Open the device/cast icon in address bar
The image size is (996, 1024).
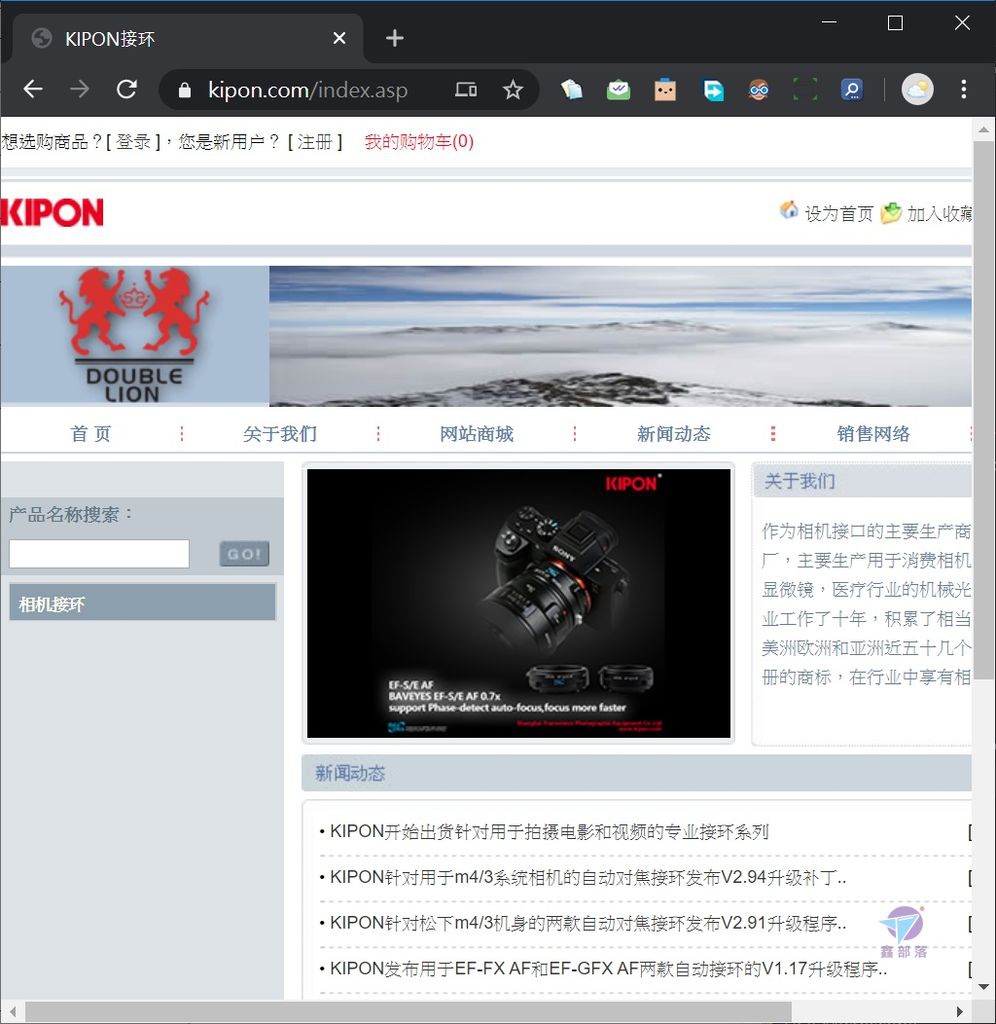click(466, 89)
